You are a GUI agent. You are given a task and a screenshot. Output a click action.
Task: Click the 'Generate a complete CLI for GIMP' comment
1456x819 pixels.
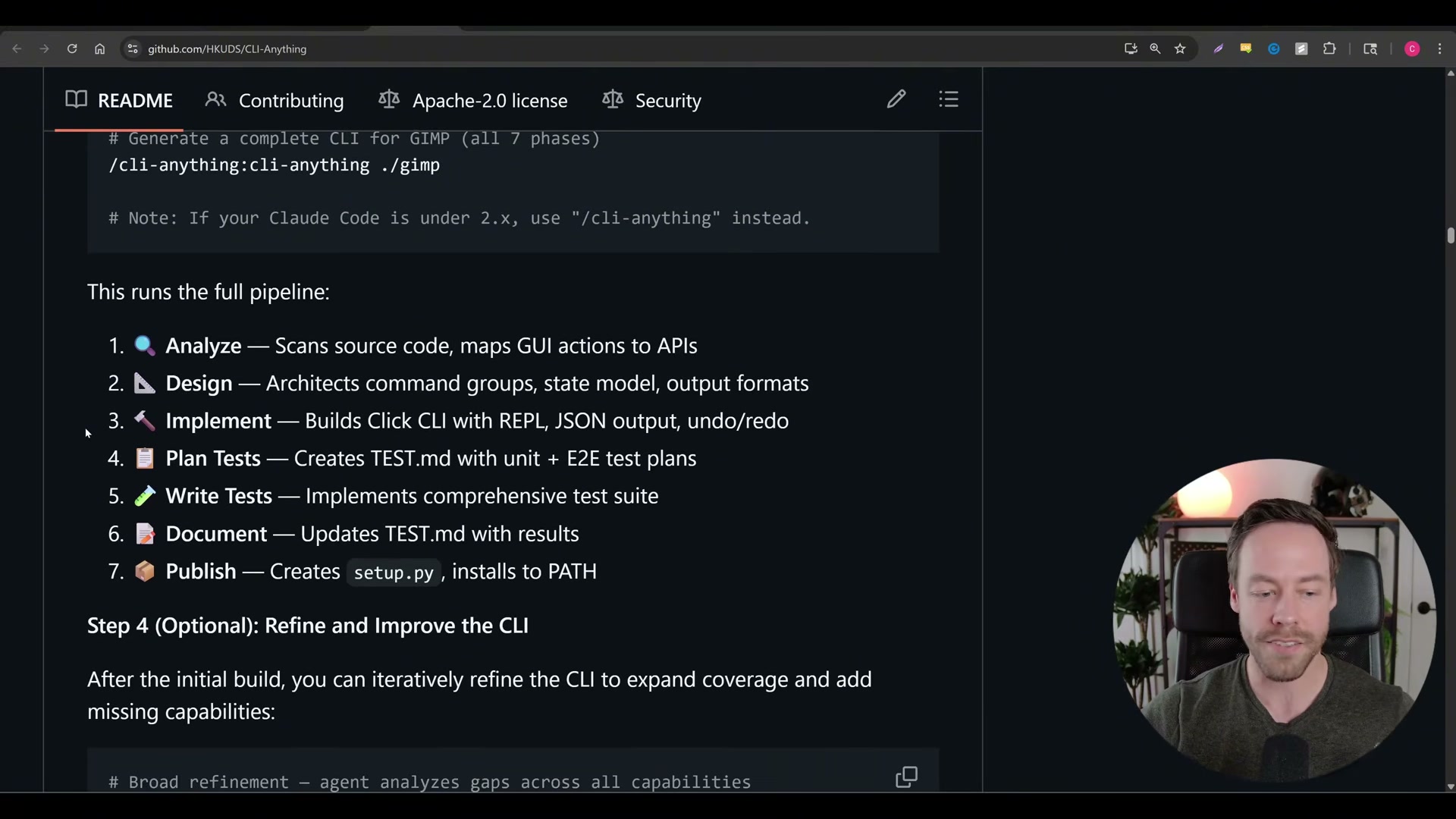(354, 139)
